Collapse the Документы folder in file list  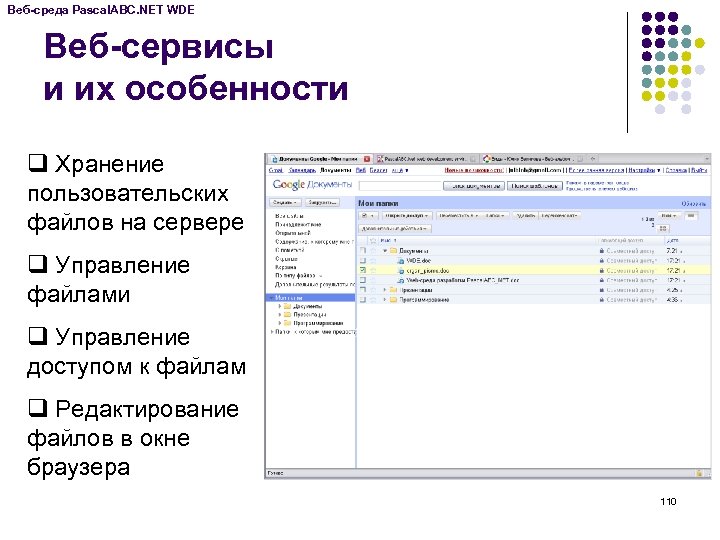point(385,251)
